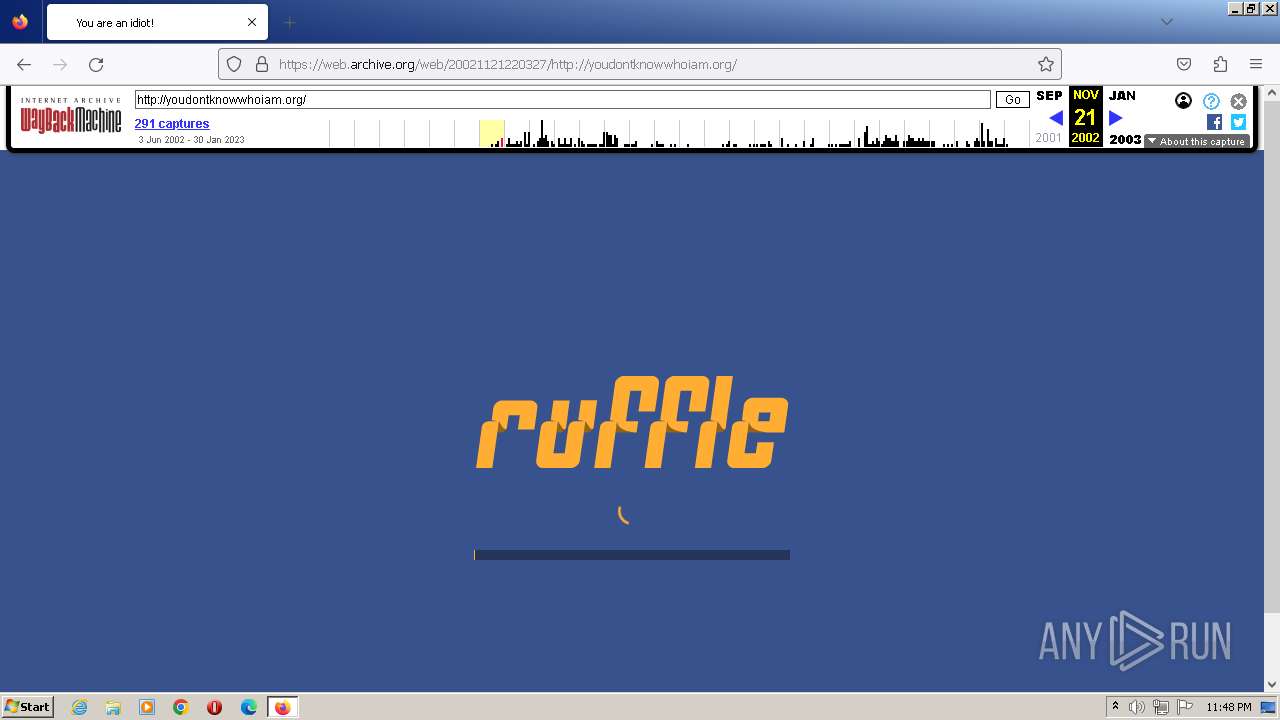Click the Firefox taskbar button
1280x720 pixels.
[282, 707]
